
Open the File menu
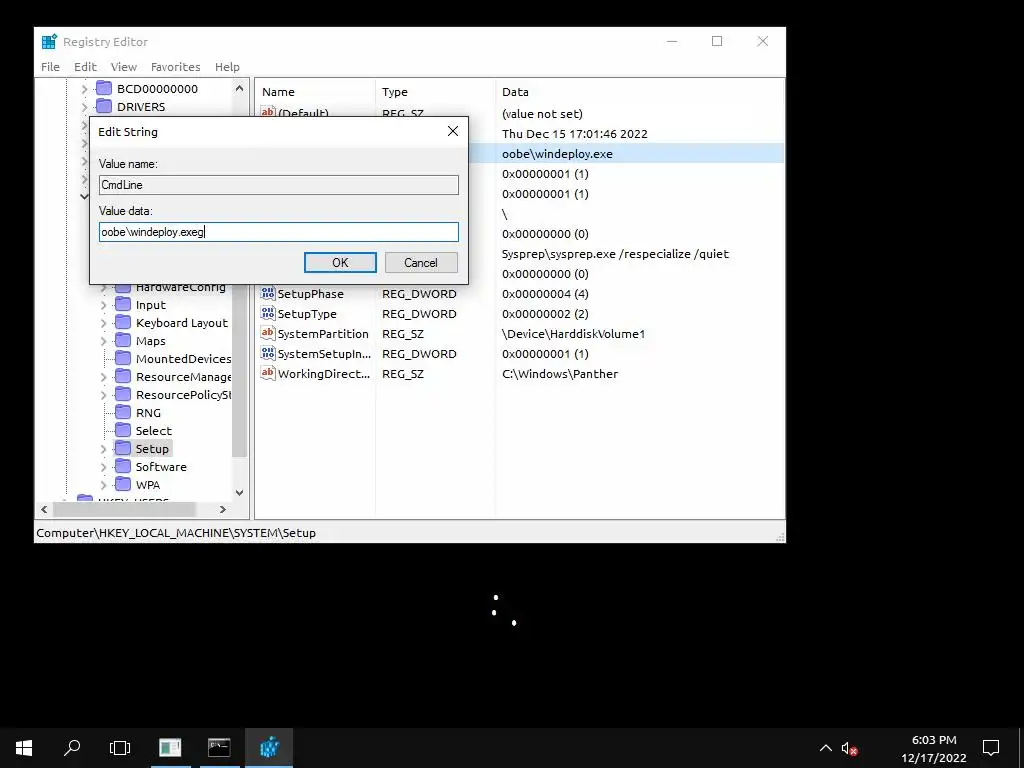(x=50, y=67)
